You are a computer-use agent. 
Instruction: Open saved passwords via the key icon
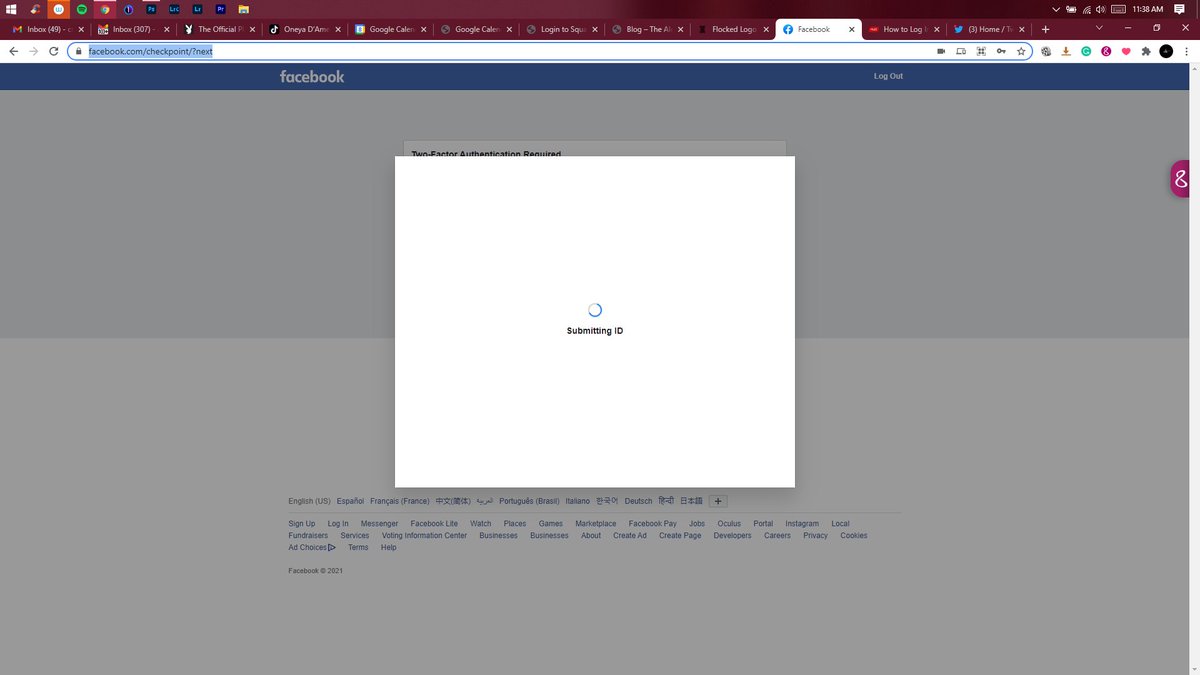(x=1001, y=51)
